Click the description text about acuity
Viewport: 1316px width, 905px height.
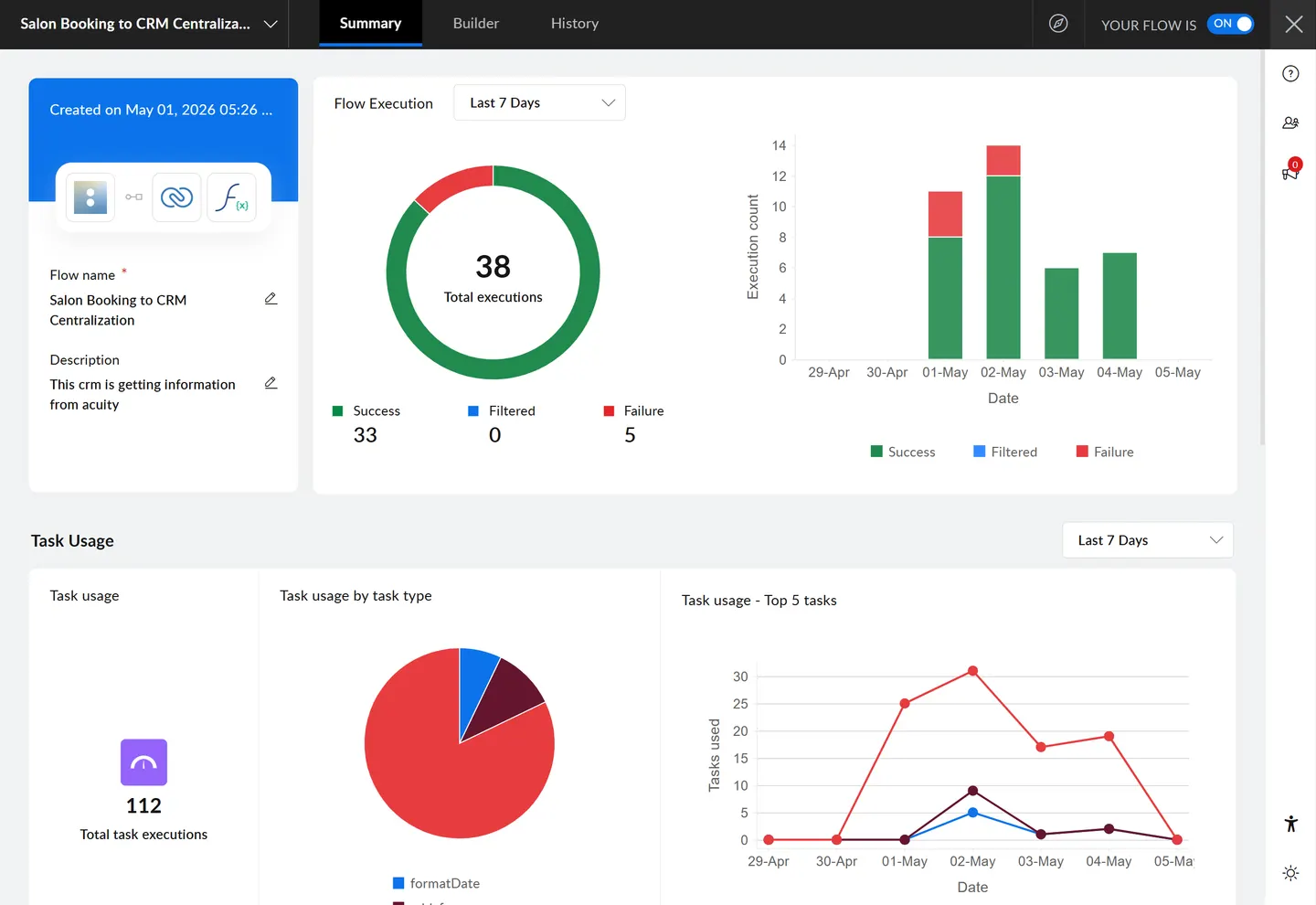[143, 394]
